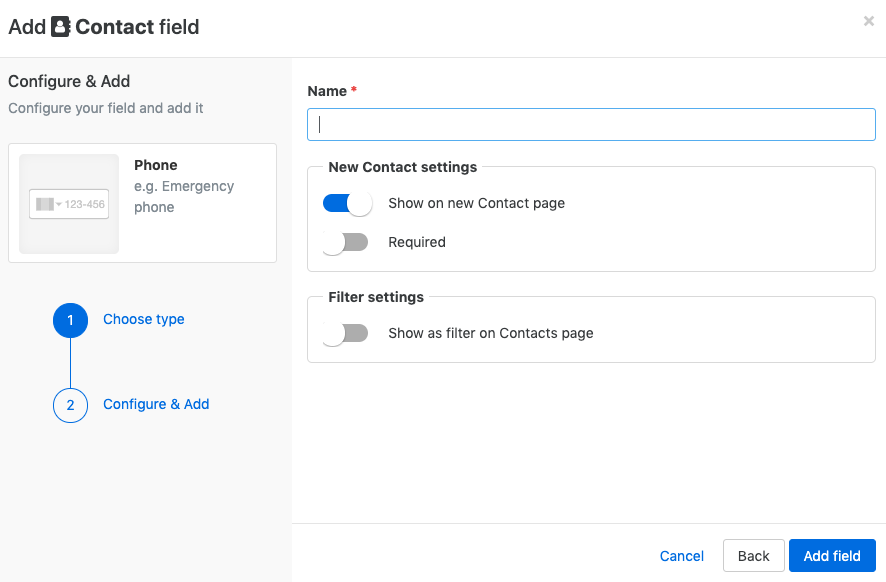Click the country flag dropdown in phone preview
This screenshot has height=582, width=886.
(49, 204)
